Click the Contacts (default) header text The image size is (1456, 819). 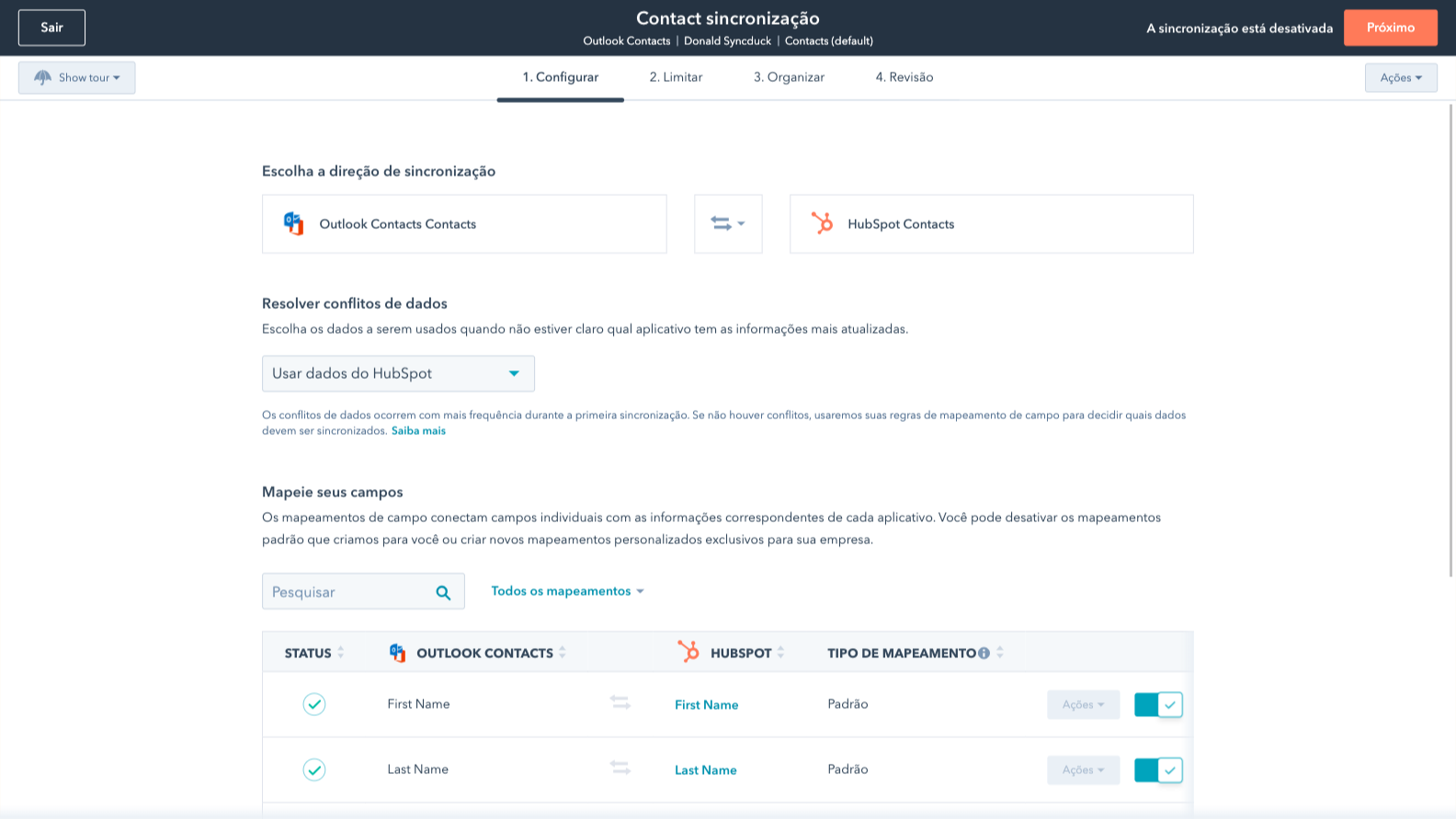[829, 40]
